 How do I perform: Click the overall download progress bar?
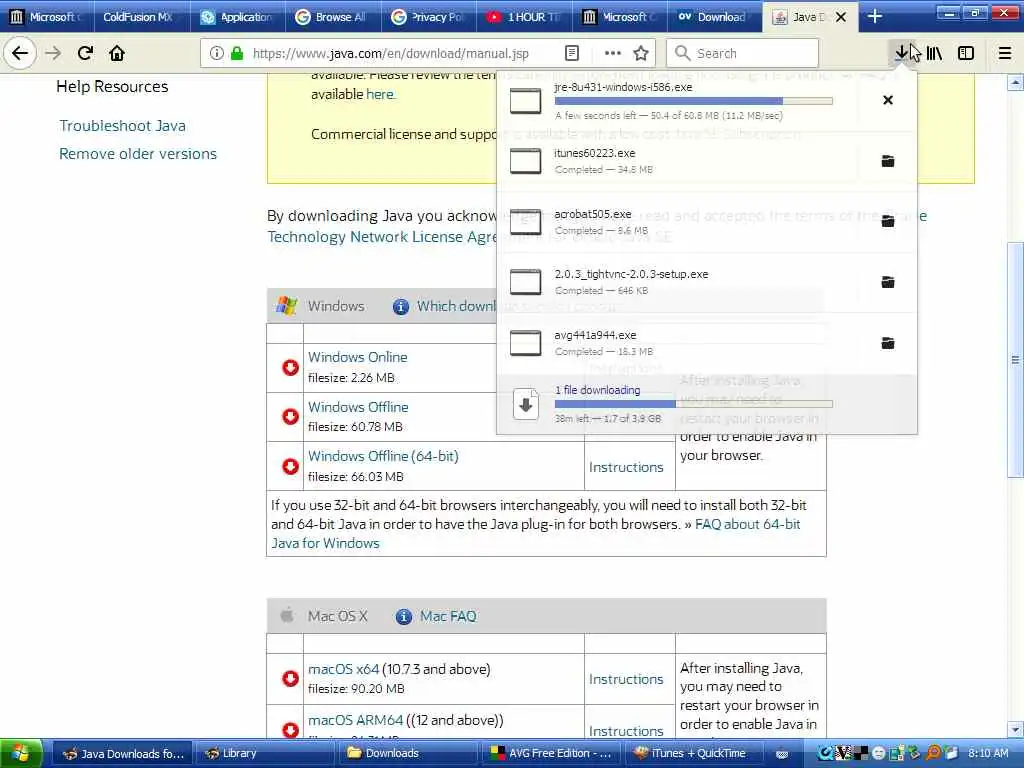click(x=694, y=404)
